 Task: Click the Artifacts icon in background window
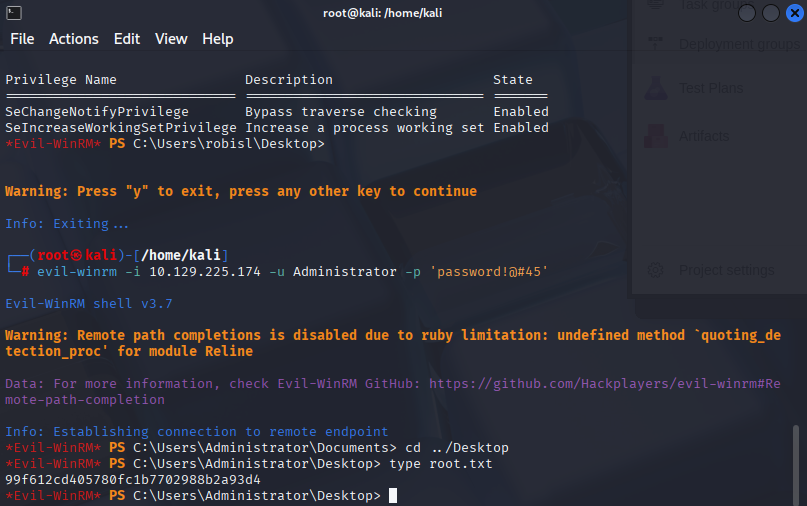656,136
